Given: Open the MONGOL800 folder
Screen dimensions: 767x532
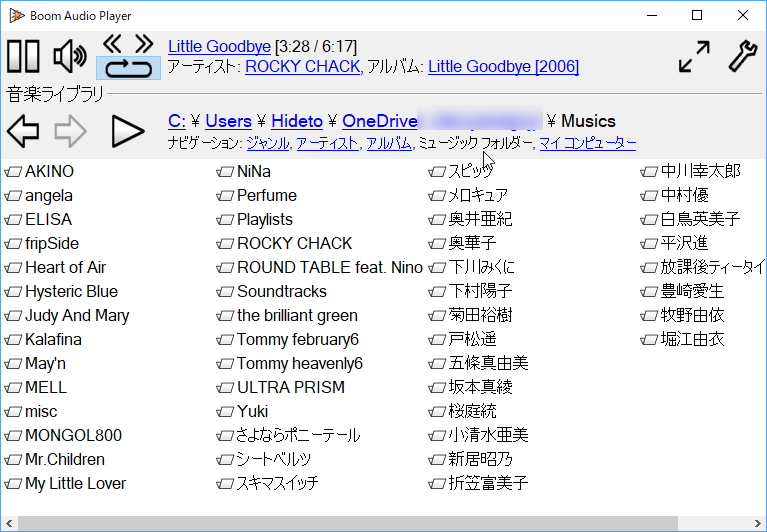Looking at the screenshot, I should [x=63, y=435].
